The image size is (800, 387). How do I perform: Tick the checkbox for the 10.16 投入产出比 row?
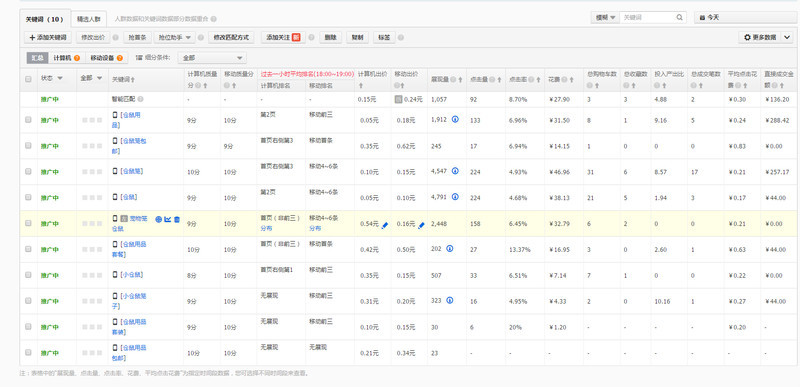coord(28,300)
